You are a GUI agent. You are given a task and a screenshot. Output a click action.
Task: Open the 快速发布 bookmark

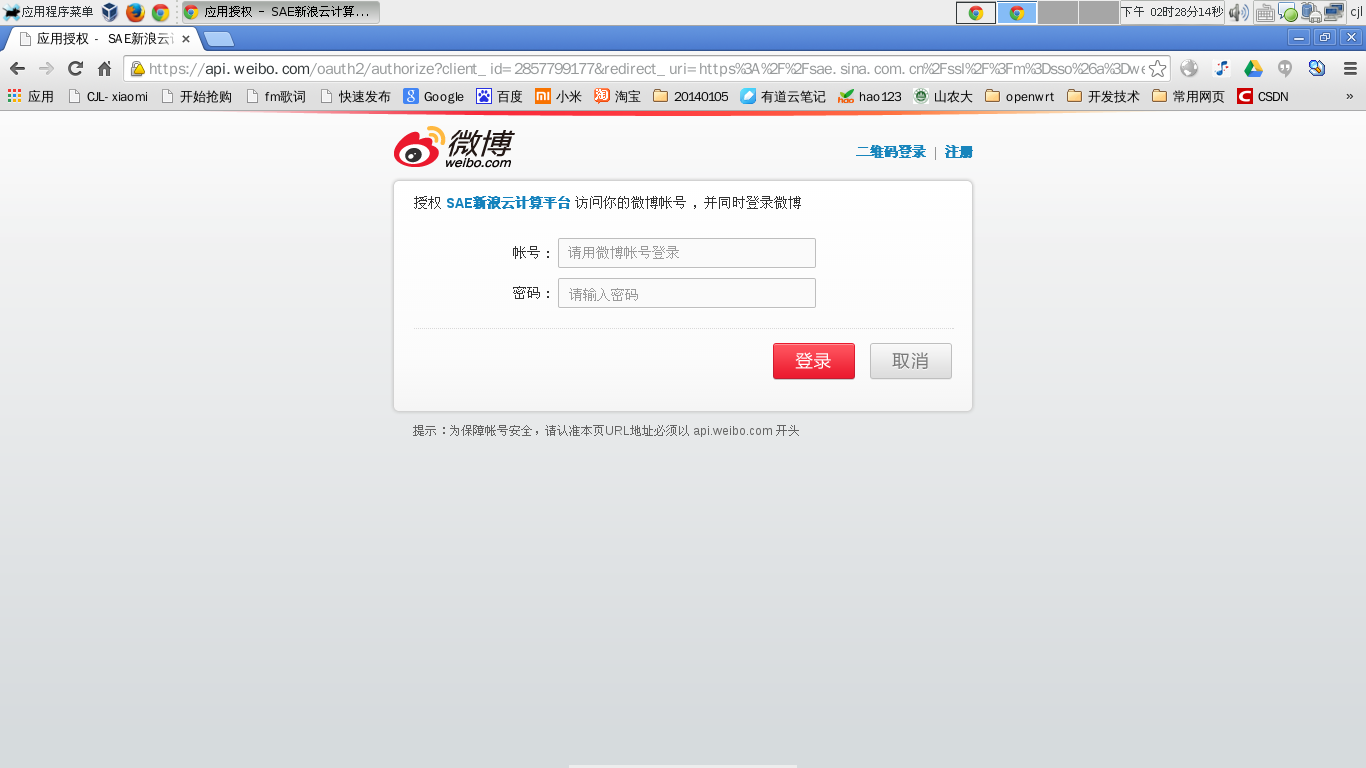[x=355, y=96]
